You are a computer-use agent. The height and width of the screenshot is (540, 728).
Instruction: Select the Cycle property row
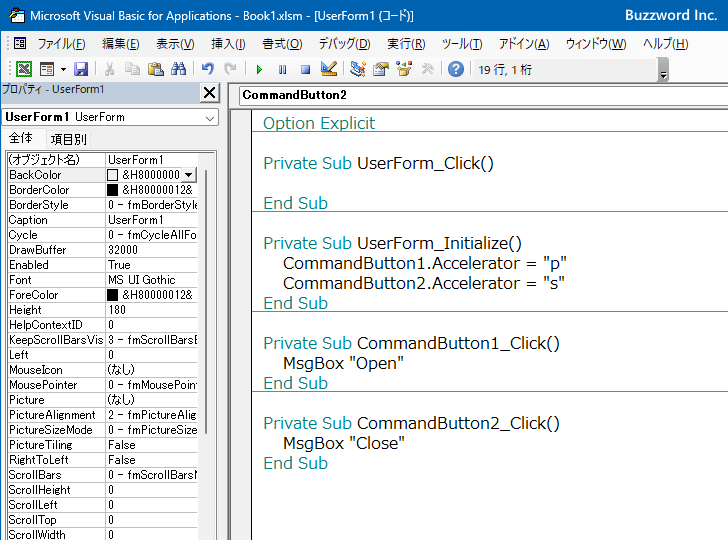(x=102, y=235)
